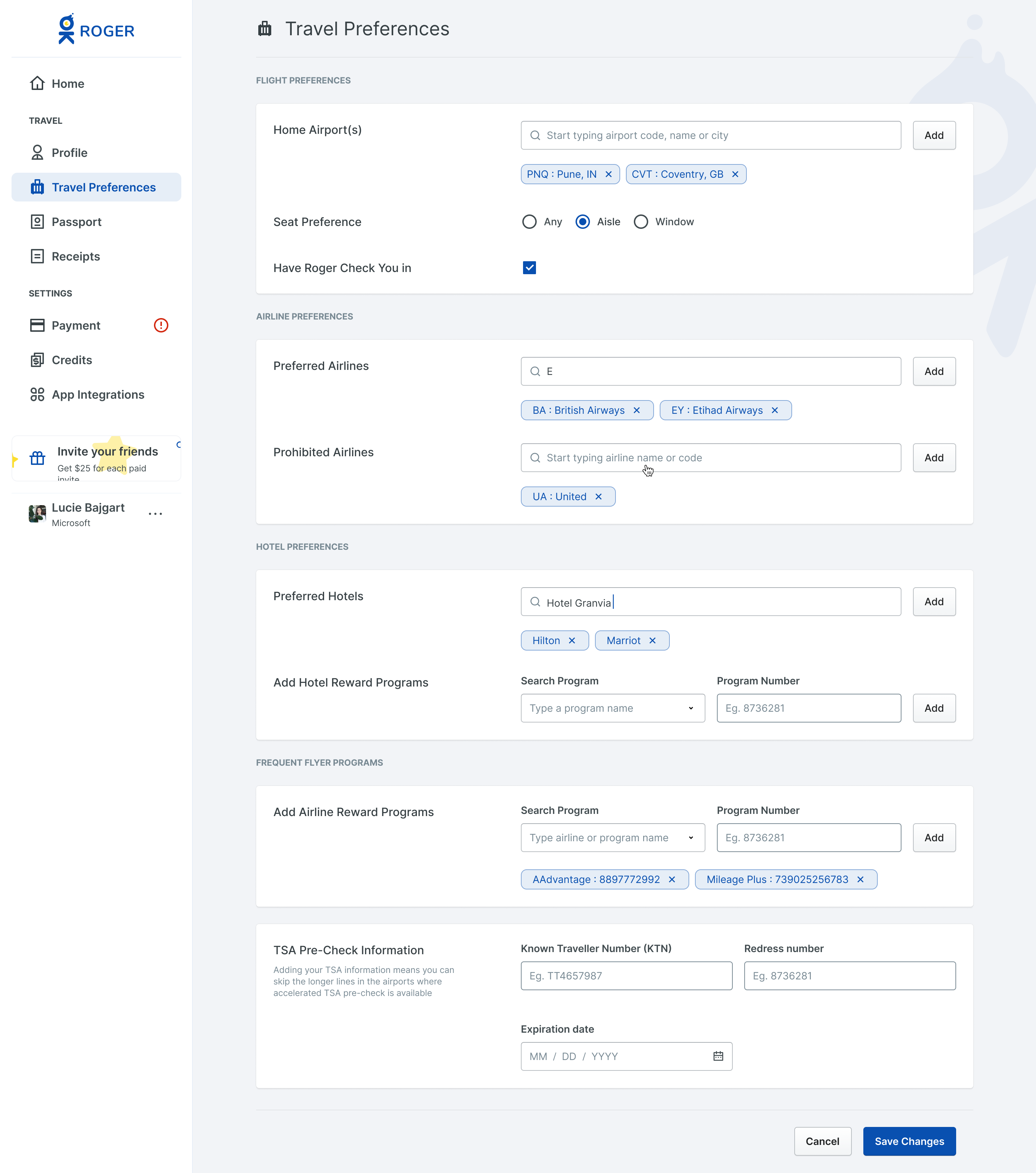Image resolution: width=1036 pixels, height=1173 pixels.
Task: Open the calendar picker for expiration date
Action: [x=718, y=1056]
